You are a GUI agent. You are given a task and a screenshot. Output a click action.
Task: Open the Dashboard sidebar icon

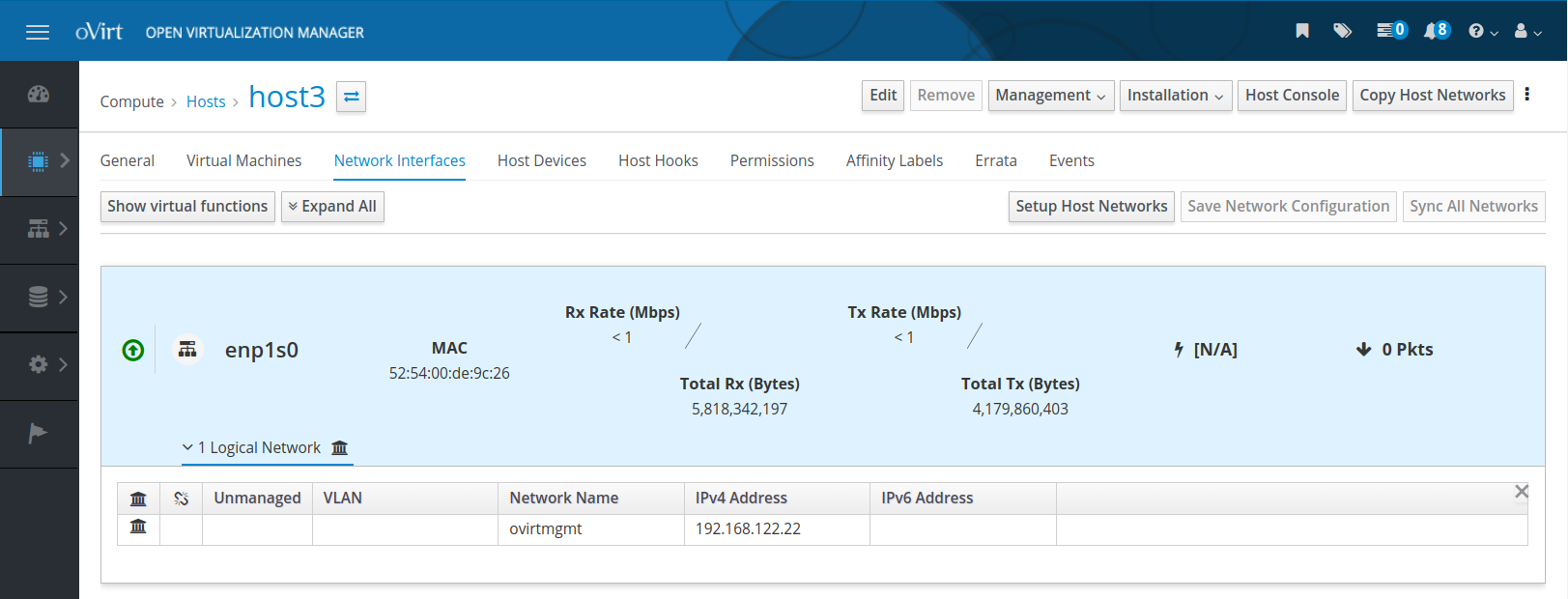[x=39, y=95]
